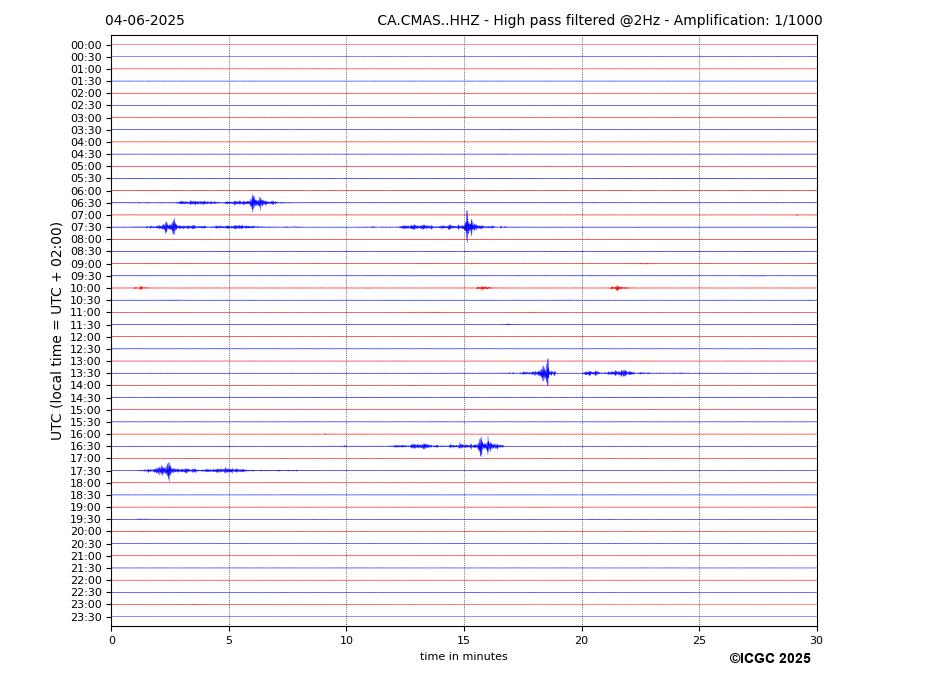Image resolution: width=927 pixels, height=696 pixels.
Task: Click the 00:00 time row label
Action: [x=86, y=46]
